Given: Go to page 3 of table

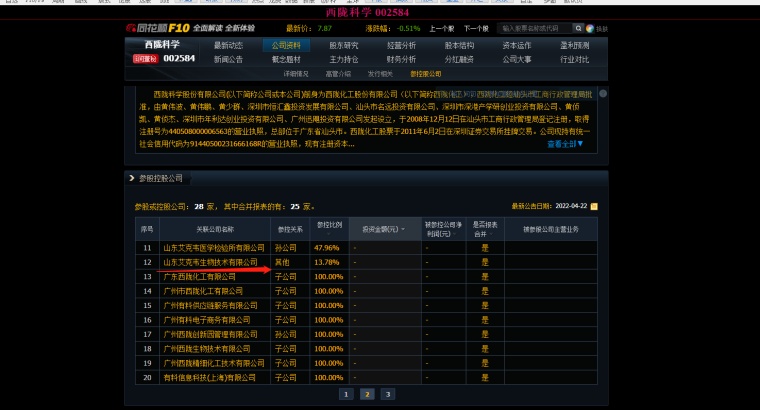Looking at the screenshot, I should pos(388,394).
